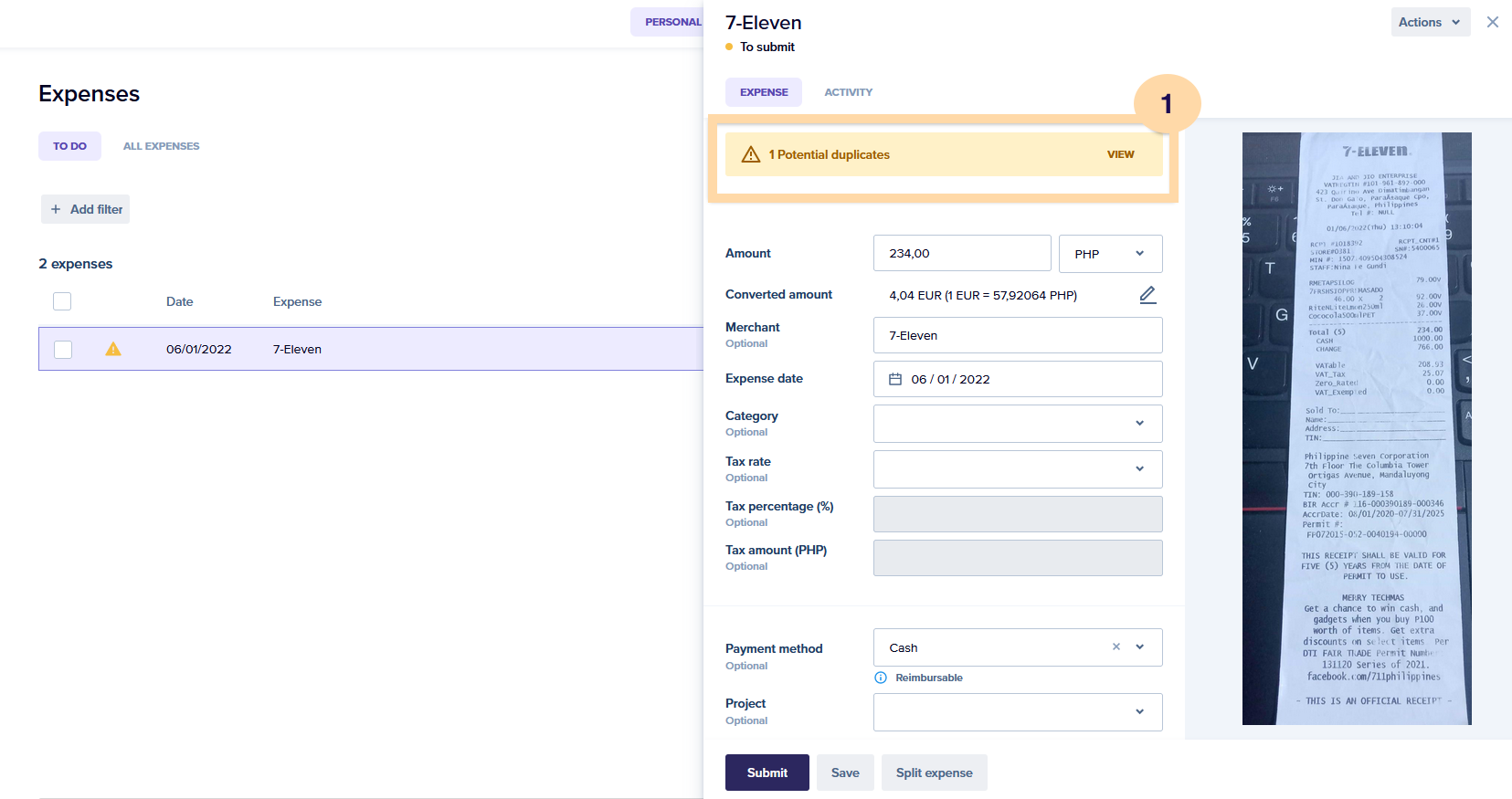Image resolution: width=1512 pixels, height=799 pixels.
Task: Click the Merchant input field
Action: click(x=1018, y=335)
